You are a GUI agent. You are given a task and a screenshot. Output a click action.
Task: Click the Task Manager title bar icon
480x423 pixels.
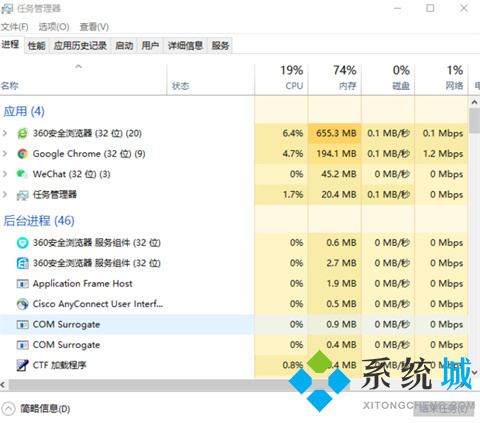pyautogui.click(x=7, y=9)
